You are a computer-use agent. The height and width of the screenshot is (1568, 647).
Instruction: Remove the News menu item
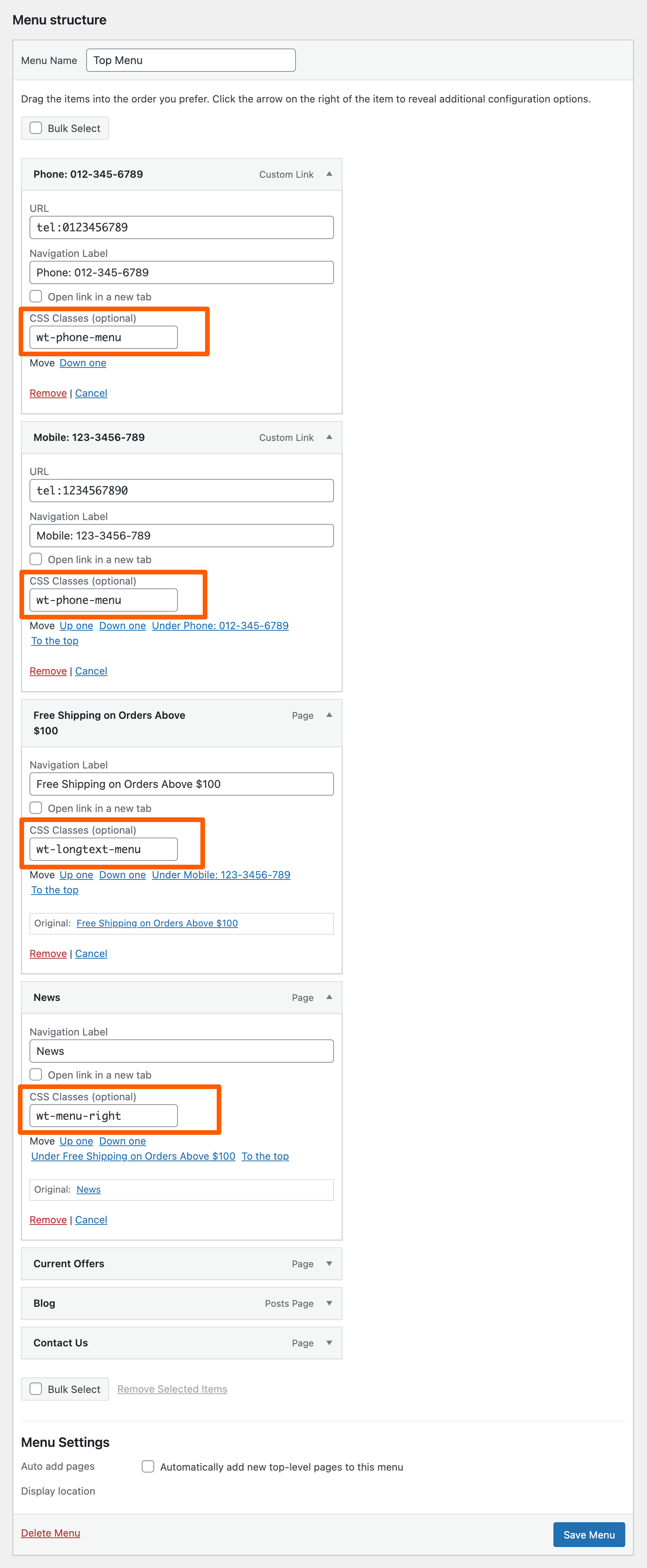point(48,1220)
